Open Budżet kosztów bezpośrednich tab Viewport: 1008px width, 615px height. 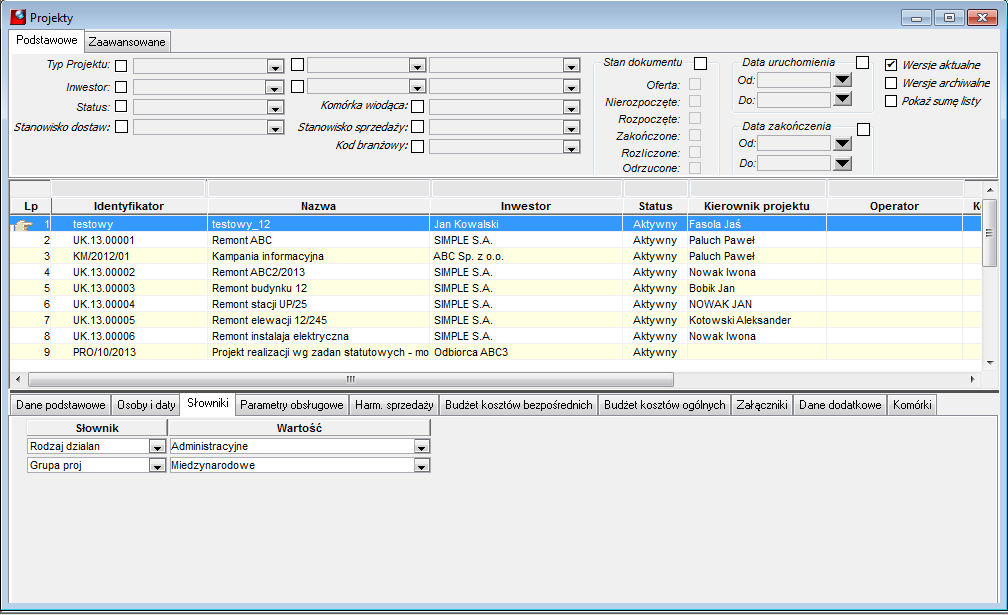(x=518, y=405)
